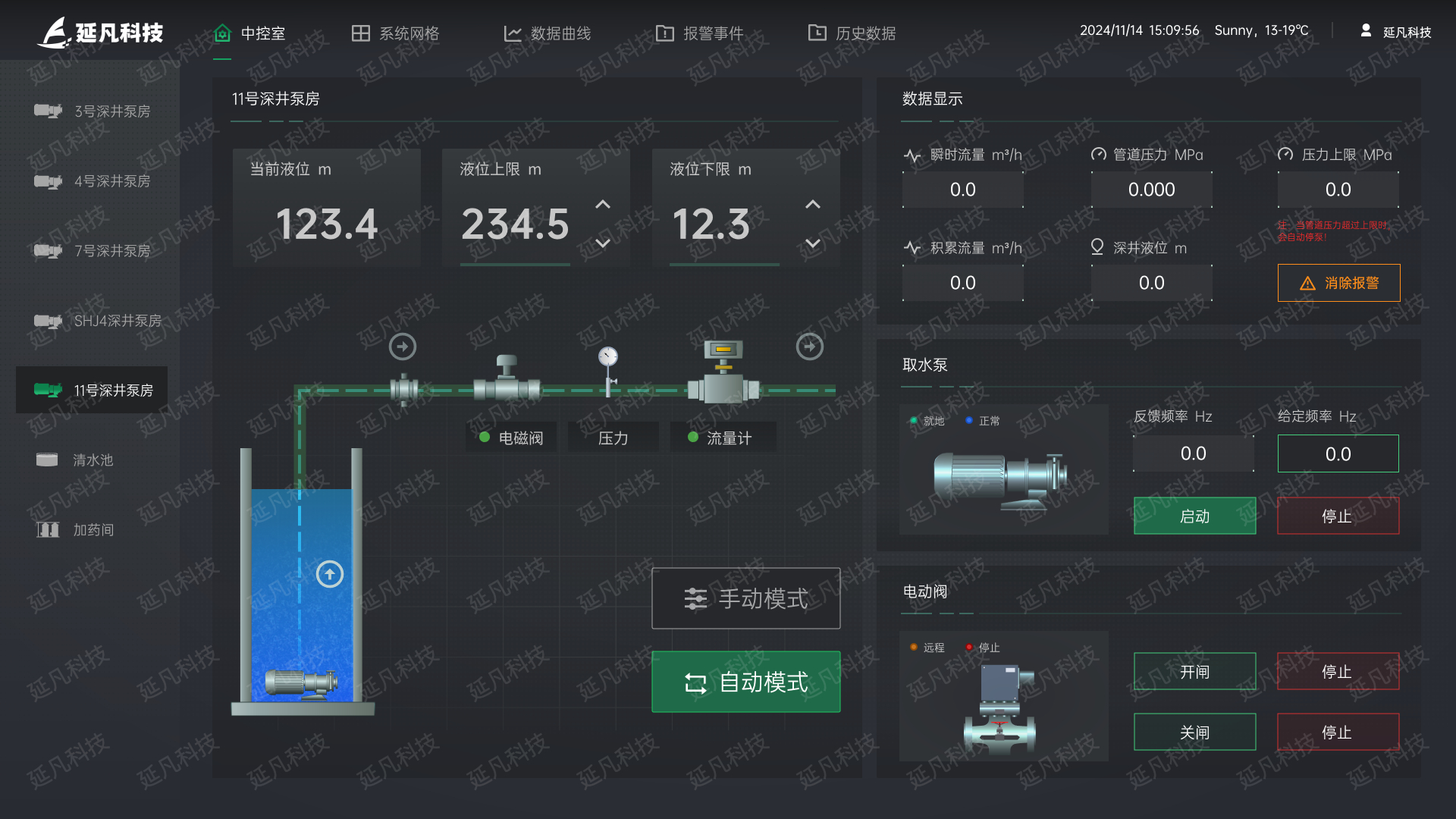
Task: Toggle the 流量计 flow meter status indicator
Action: tap(691, 436)
